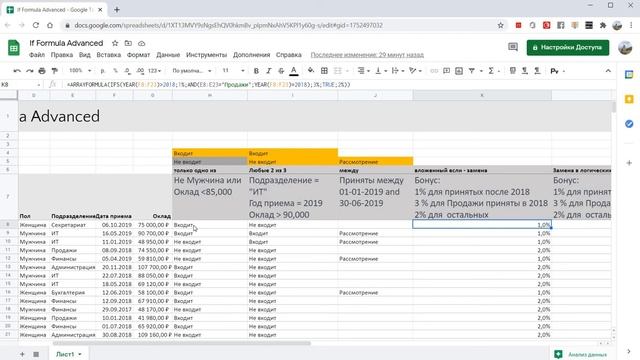Insert a comment from toolbar
Image resolution: width=640 pixels, height=360 pixels.
pos(447,71)
